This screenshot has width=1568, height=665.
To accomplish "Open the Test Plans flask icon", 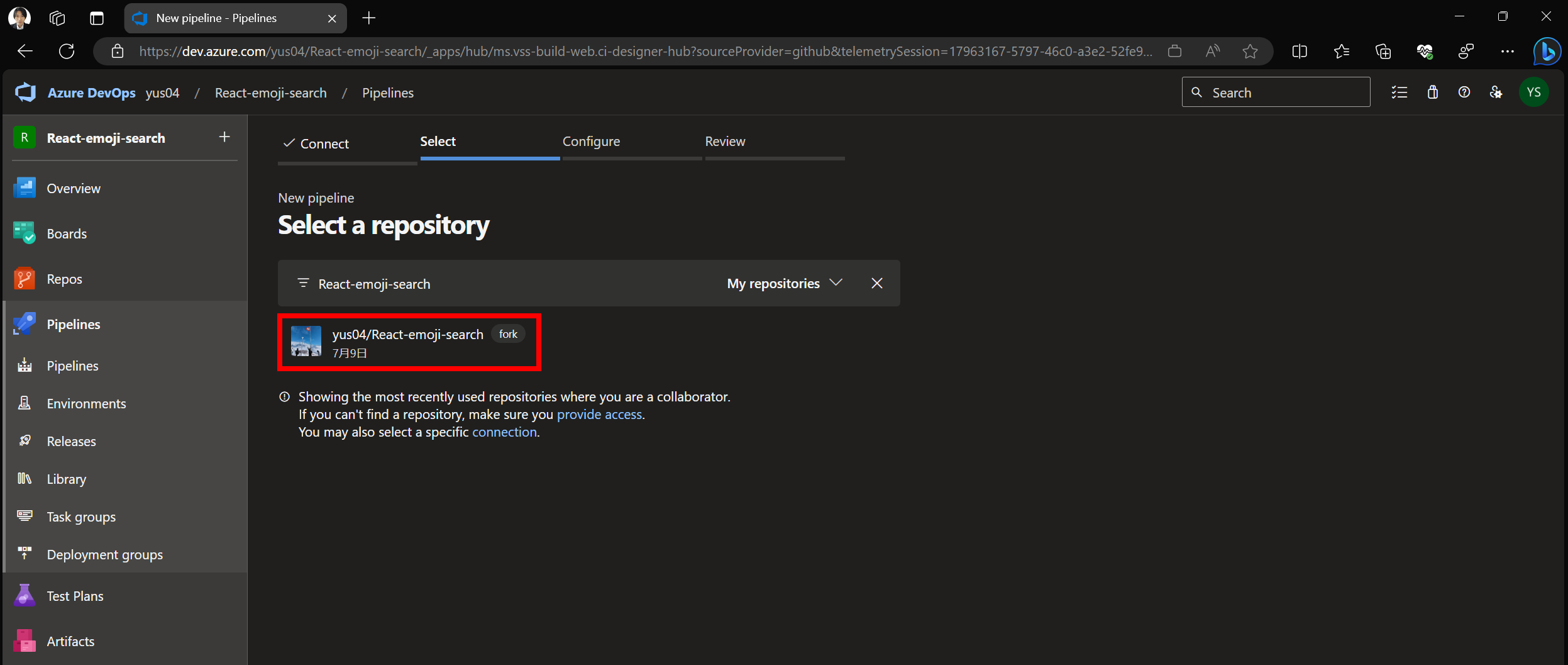I will (x=25, y=596).
